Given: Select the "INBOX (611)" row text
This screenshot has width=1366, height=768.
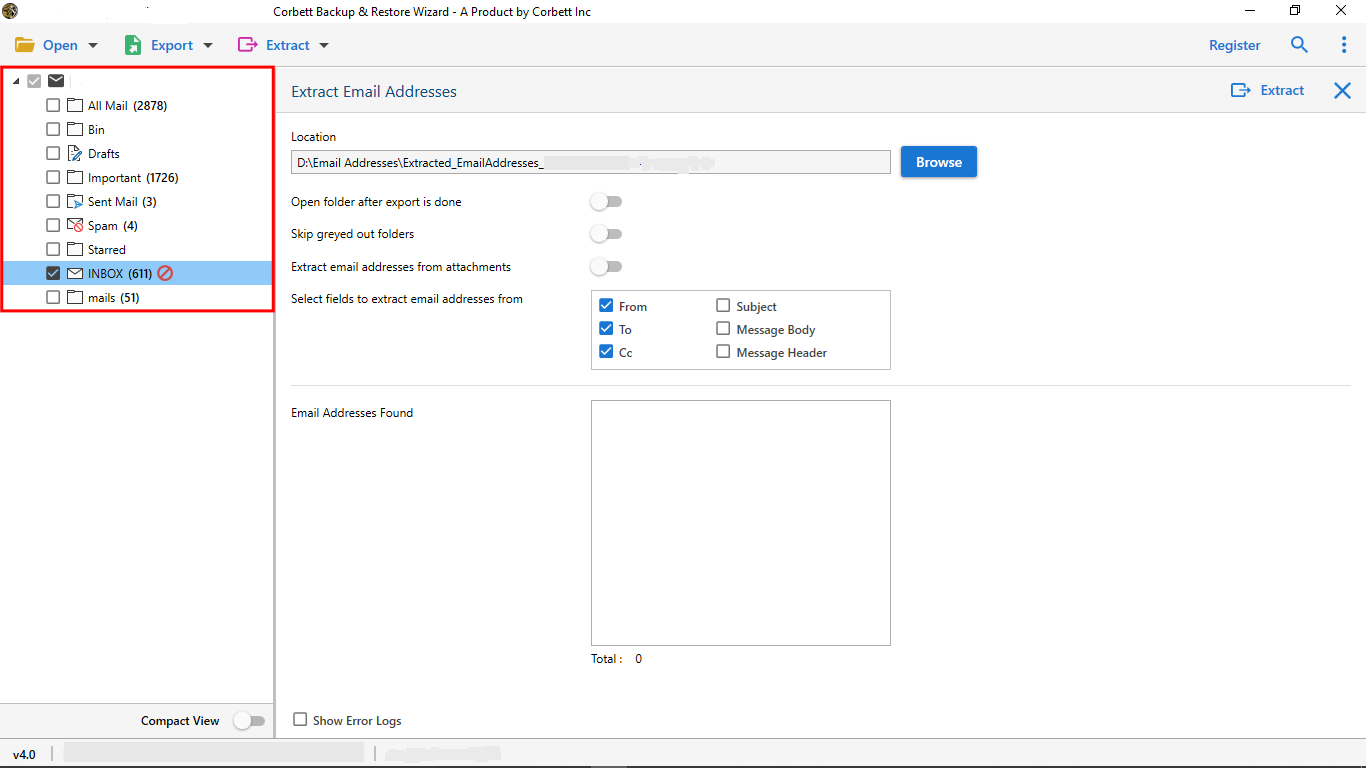Looking at the screenshot, I should [x=120, y=273].
